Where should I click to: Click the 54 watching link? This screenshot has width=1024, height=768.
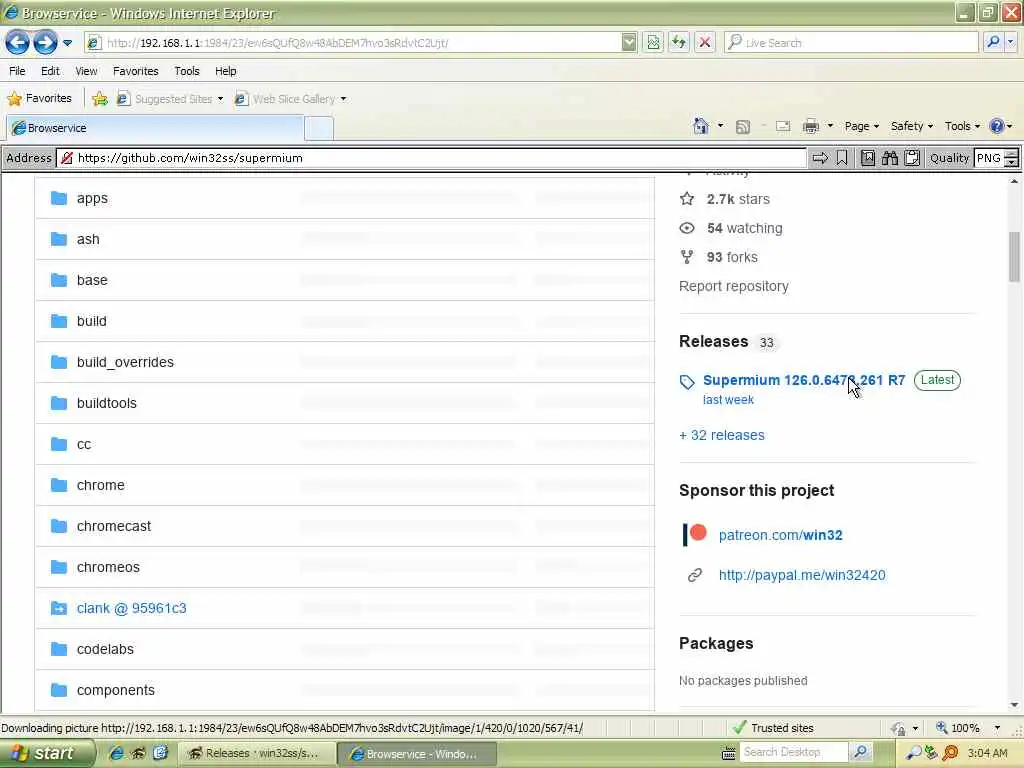click(x=744, y=229)
